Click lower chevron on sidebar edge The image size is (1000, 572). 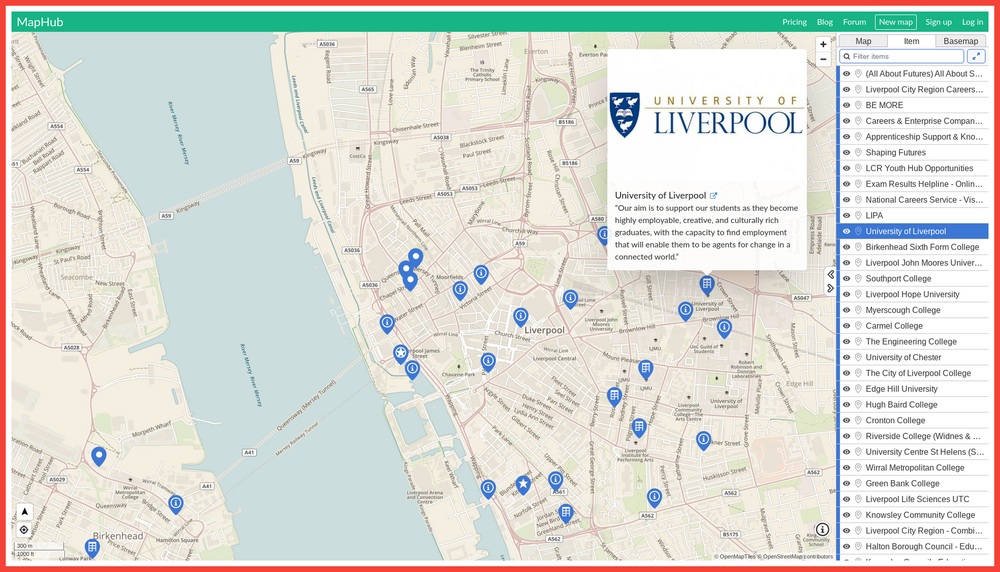[x=830, y=288]
